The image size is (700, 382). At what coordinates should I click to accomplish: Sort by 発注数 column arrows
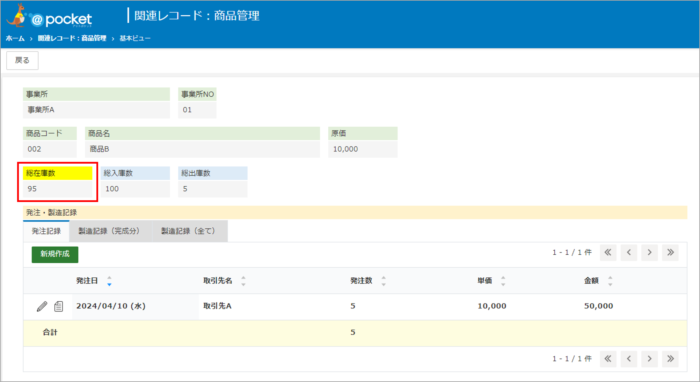(x=383, y=281)
